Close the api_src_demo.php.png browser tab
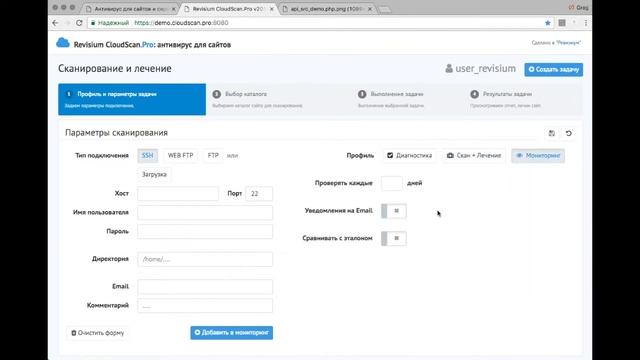Image resolution: width=640 pixels, height=360 pixels. click(x=370, y=9)
